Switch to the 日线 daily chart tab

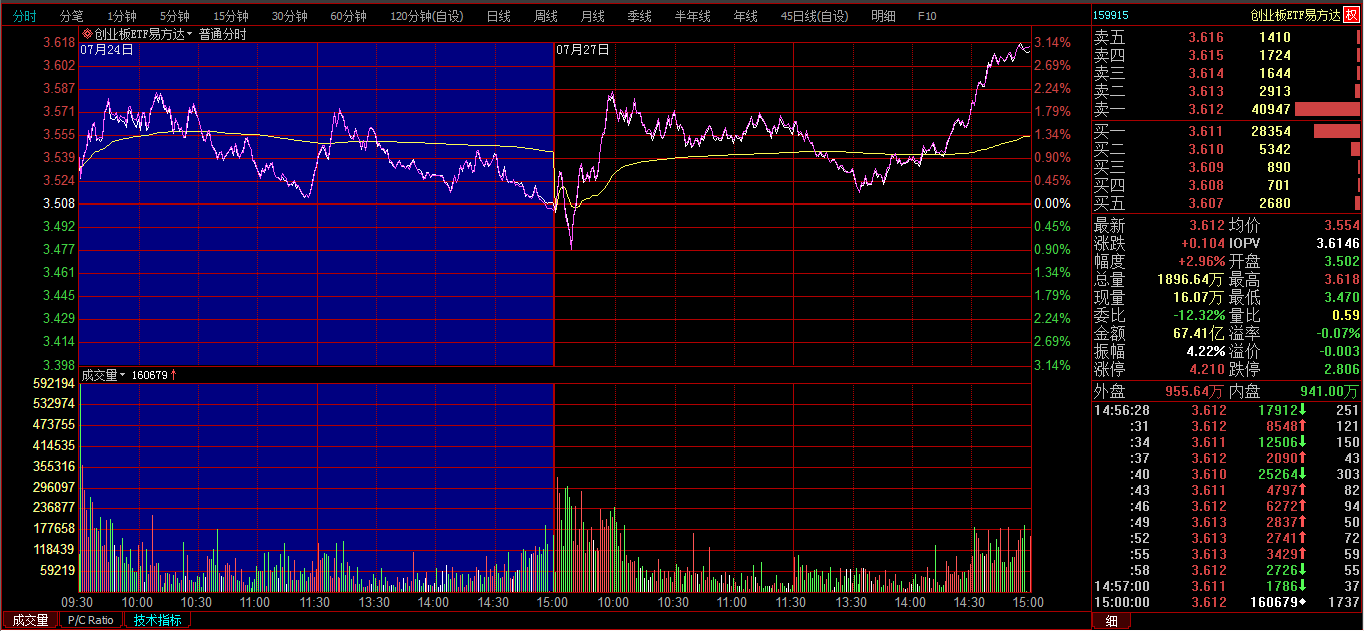pyautogui.click(x=498, y=16)
